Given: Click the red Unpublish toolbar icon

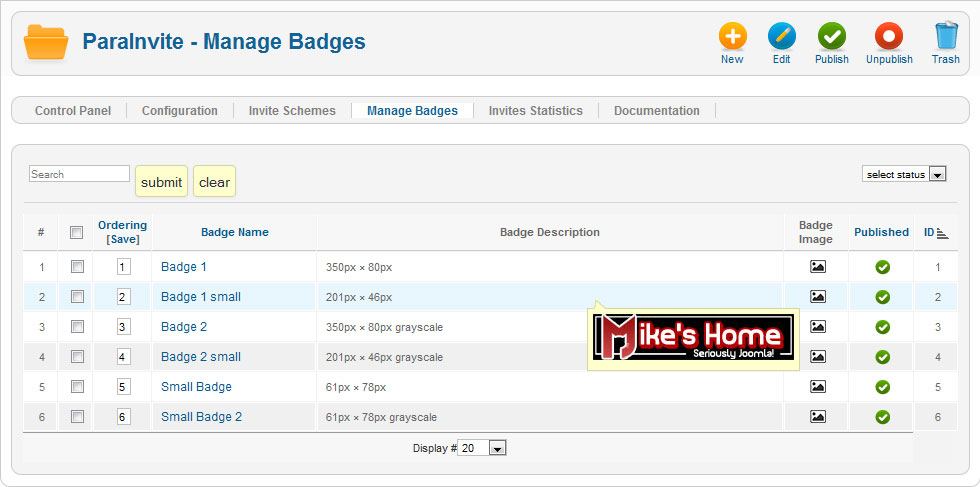Looking at the screenshot, I should pyautogui.click(x=889, y=36).
